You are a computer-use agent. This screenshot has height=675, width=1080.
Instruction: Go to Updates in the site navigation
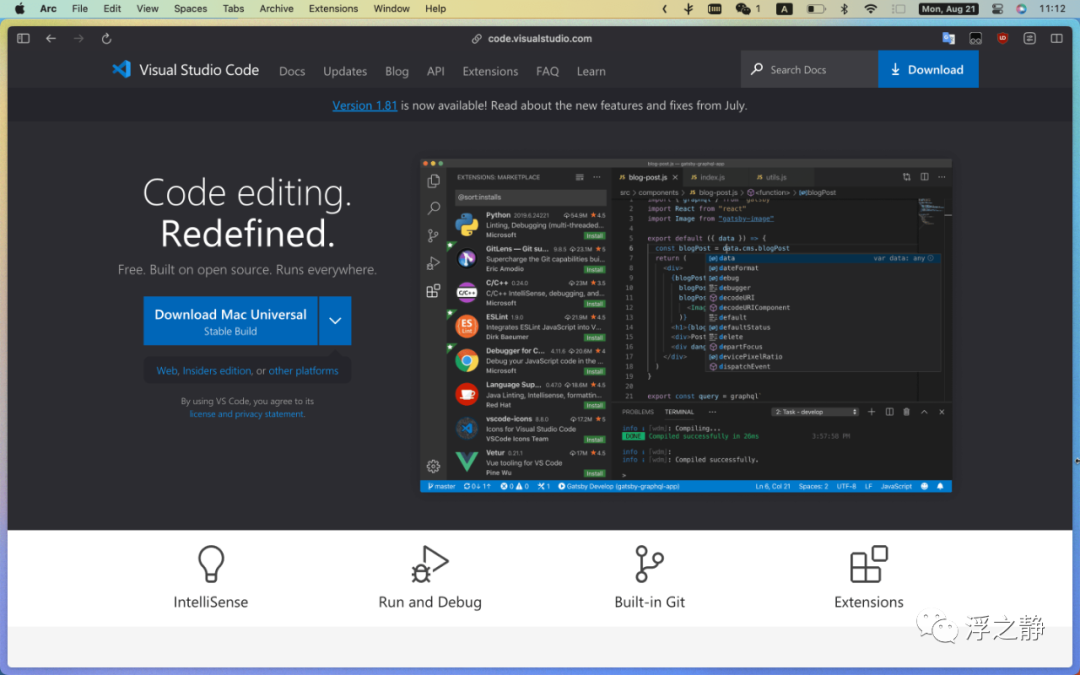[x=345, y=71]
